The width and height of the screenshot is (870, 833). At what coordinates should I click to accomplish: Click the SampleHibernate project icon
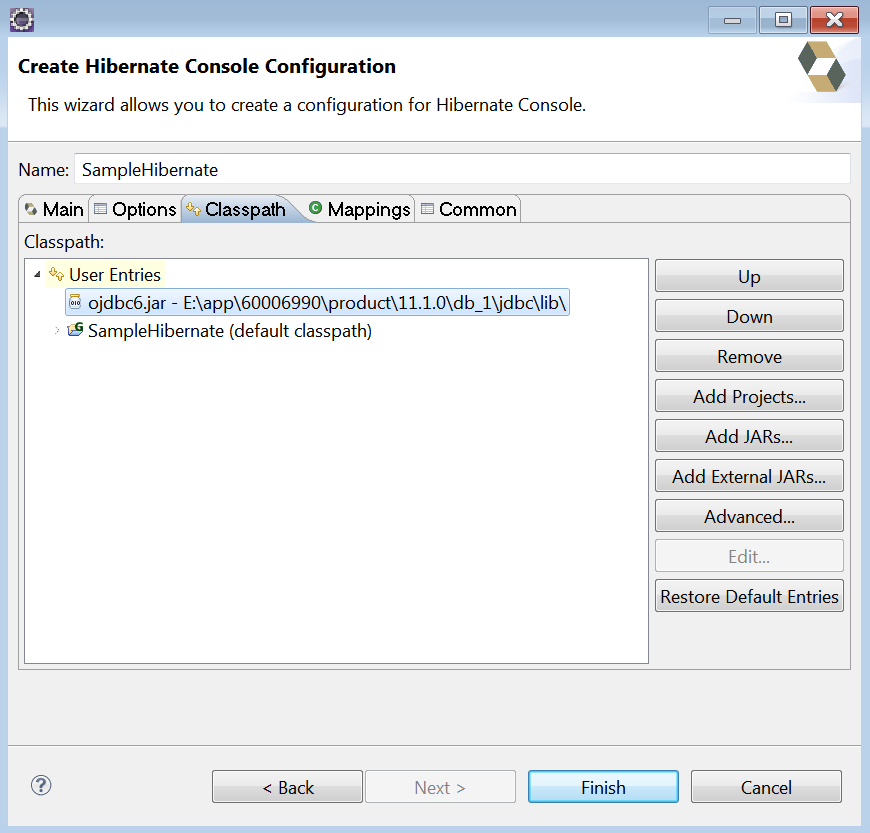[x=75, y=329]
